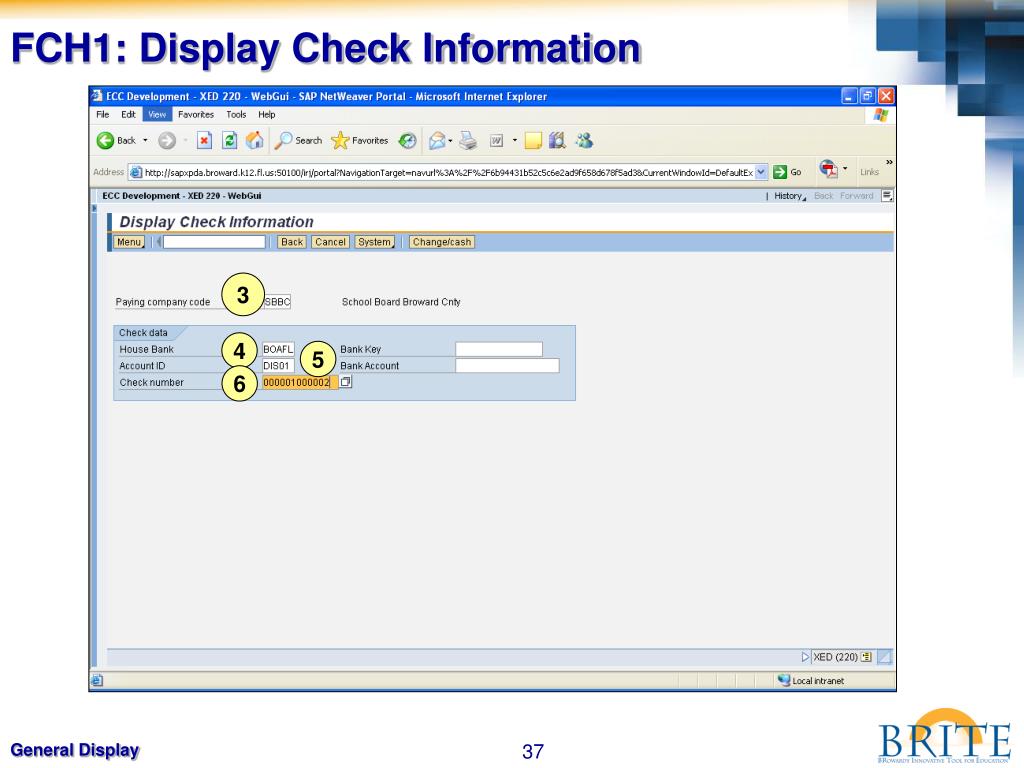Click the IE Forward arrow icon
Screen dimensions: 1024x768
(x=167, y=140)
